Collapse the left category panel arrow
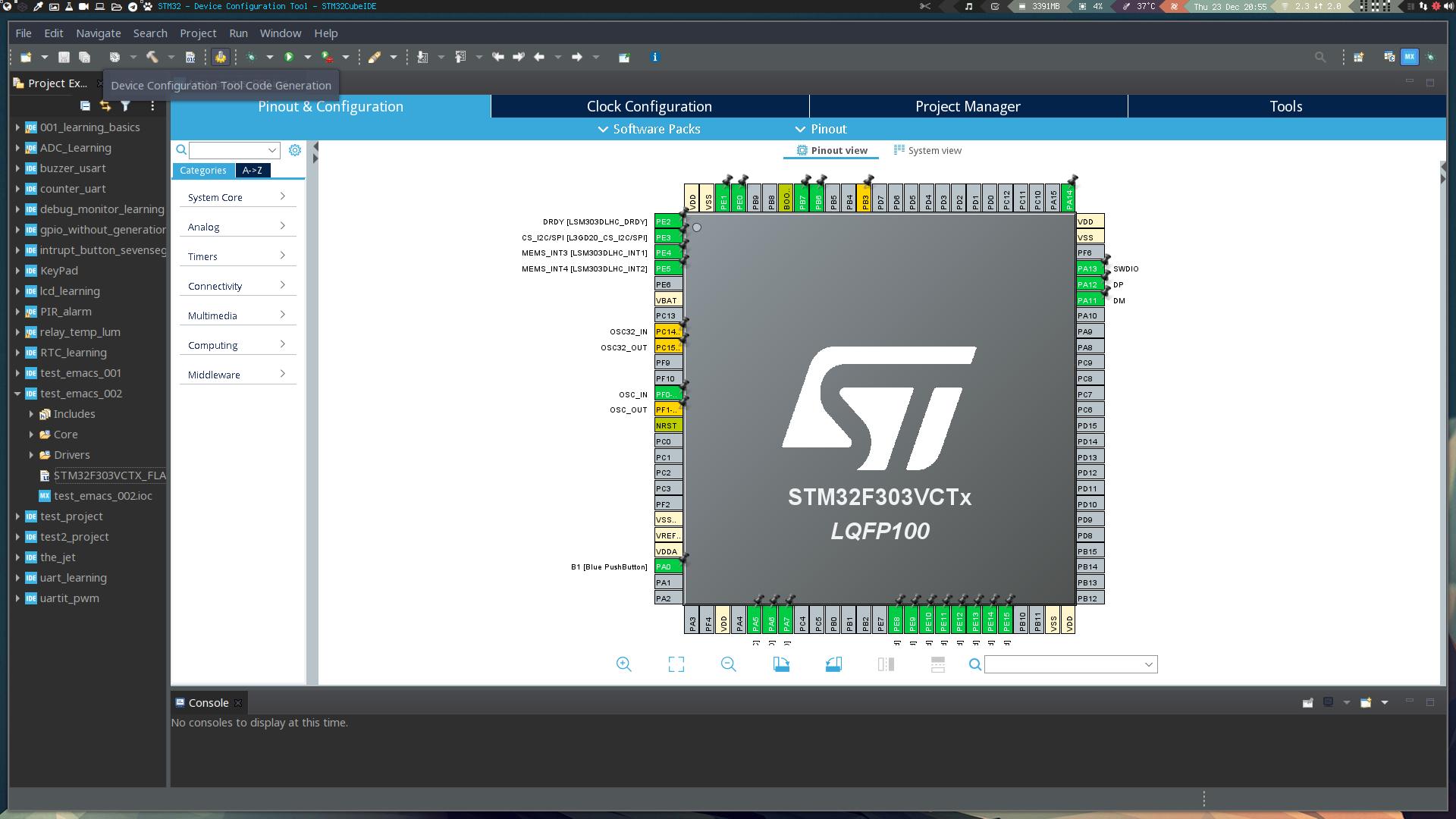1456x819 pixels. coord(315,146)
